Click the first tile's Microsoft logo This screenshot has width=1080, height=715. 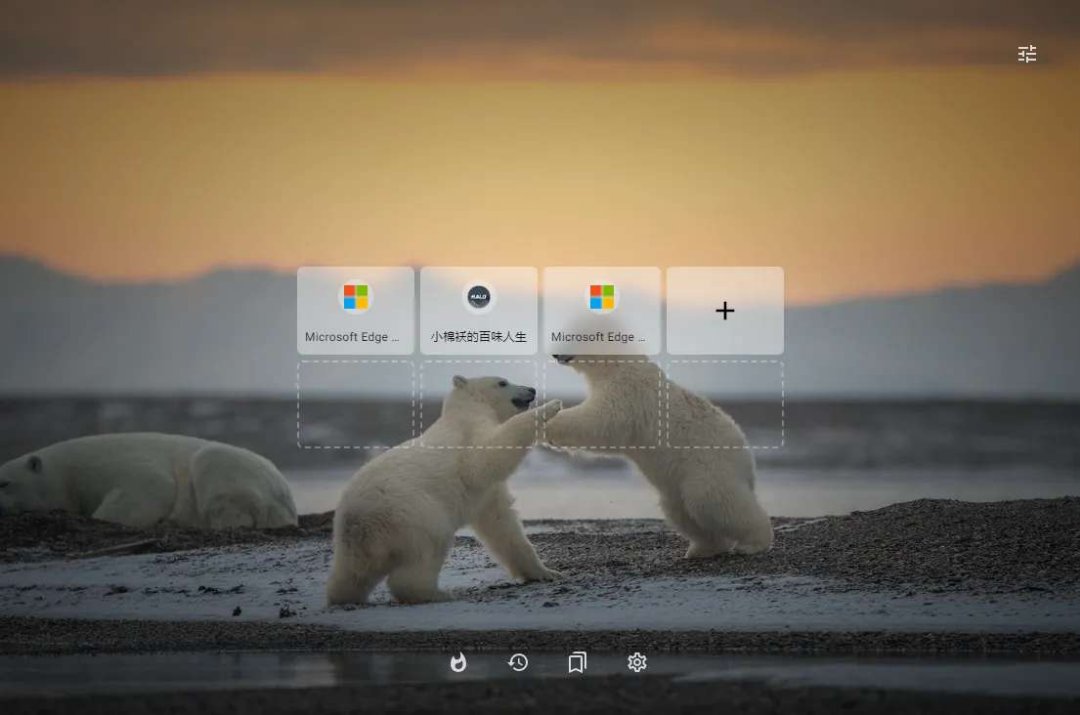coord(355,297)
